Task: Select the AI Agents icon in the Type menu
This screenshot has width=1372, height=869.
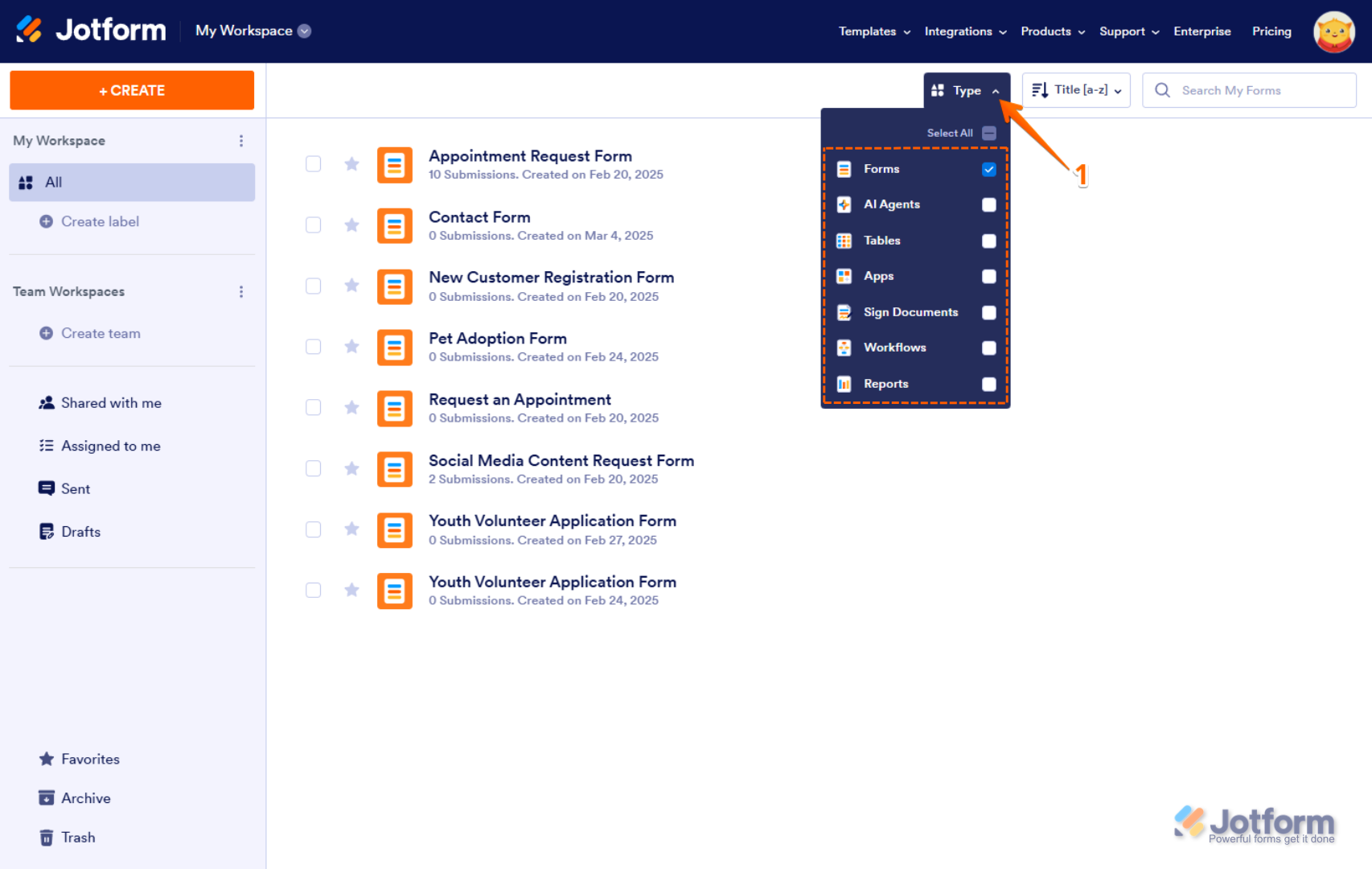Action: [x=844, y=204]
